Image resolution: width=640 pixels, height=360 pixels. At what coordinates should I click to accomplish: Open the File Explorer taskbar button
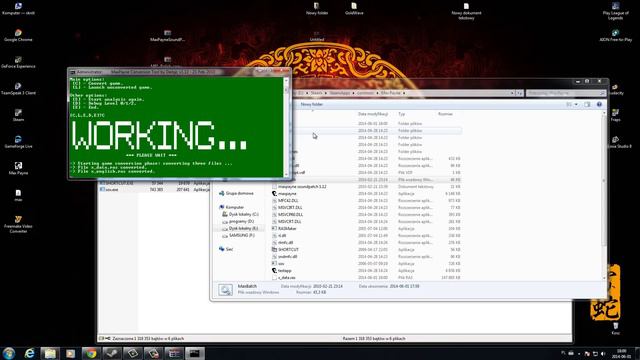click(50, 353)
